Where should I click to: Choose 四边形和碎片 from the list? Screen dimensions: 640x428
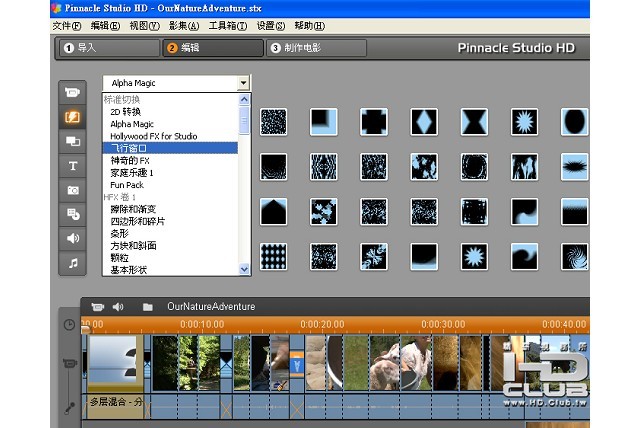tap(138, 222)
